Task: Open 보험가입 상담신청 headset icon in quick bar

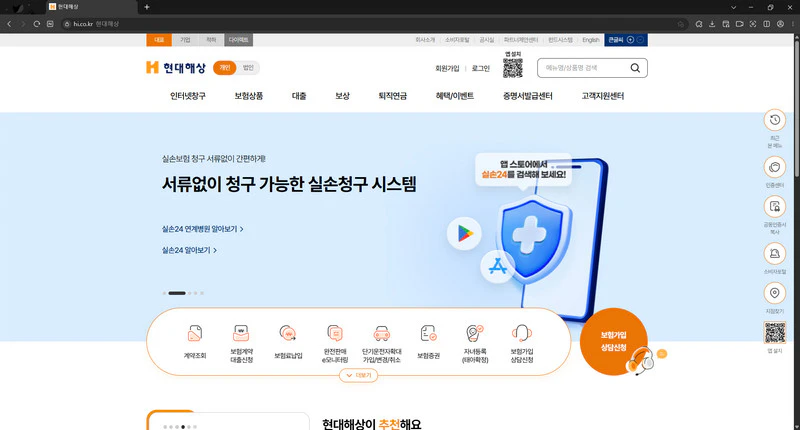Action: point(521,334)
